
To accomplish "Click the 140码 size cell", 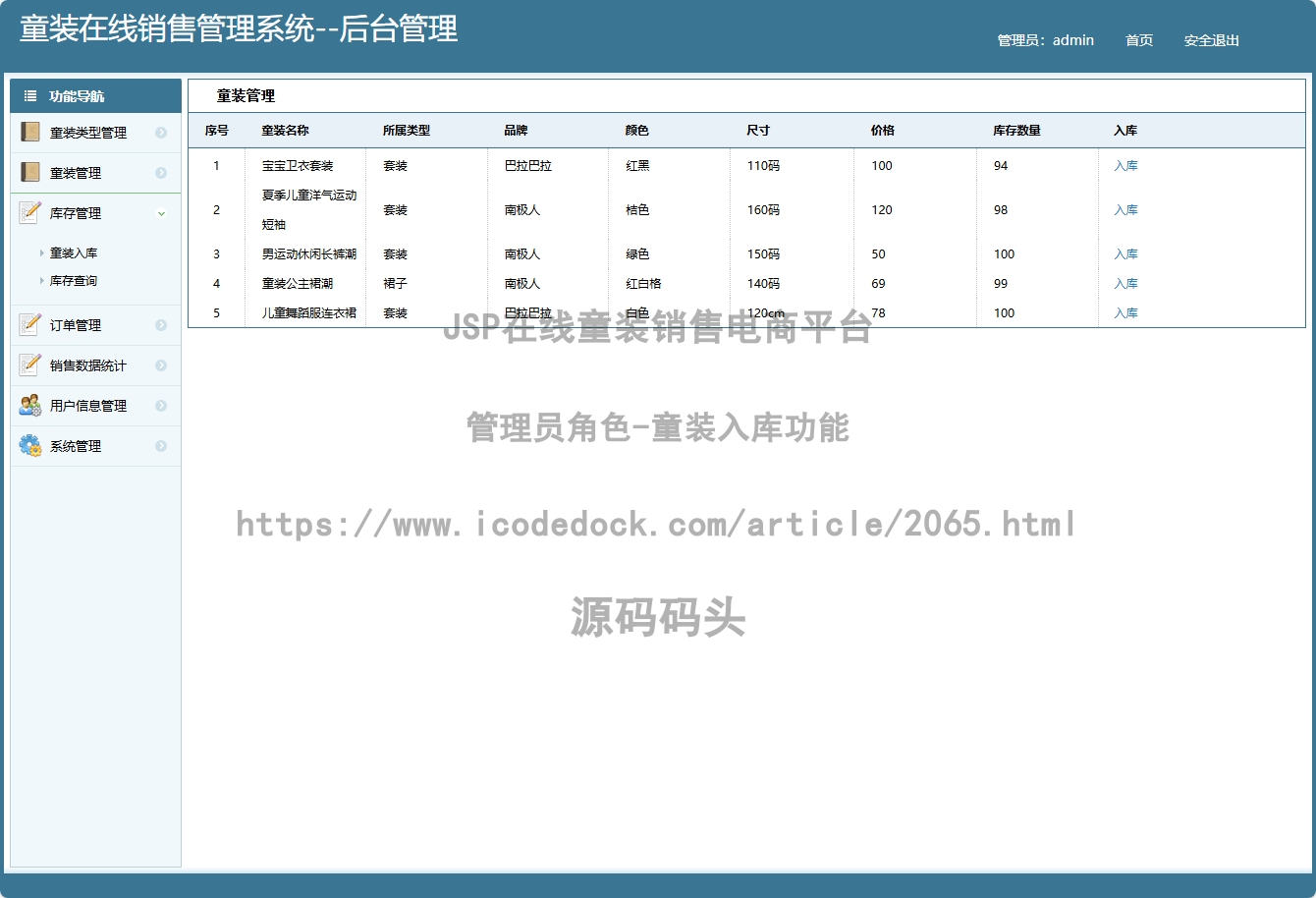I will [763, 284].
